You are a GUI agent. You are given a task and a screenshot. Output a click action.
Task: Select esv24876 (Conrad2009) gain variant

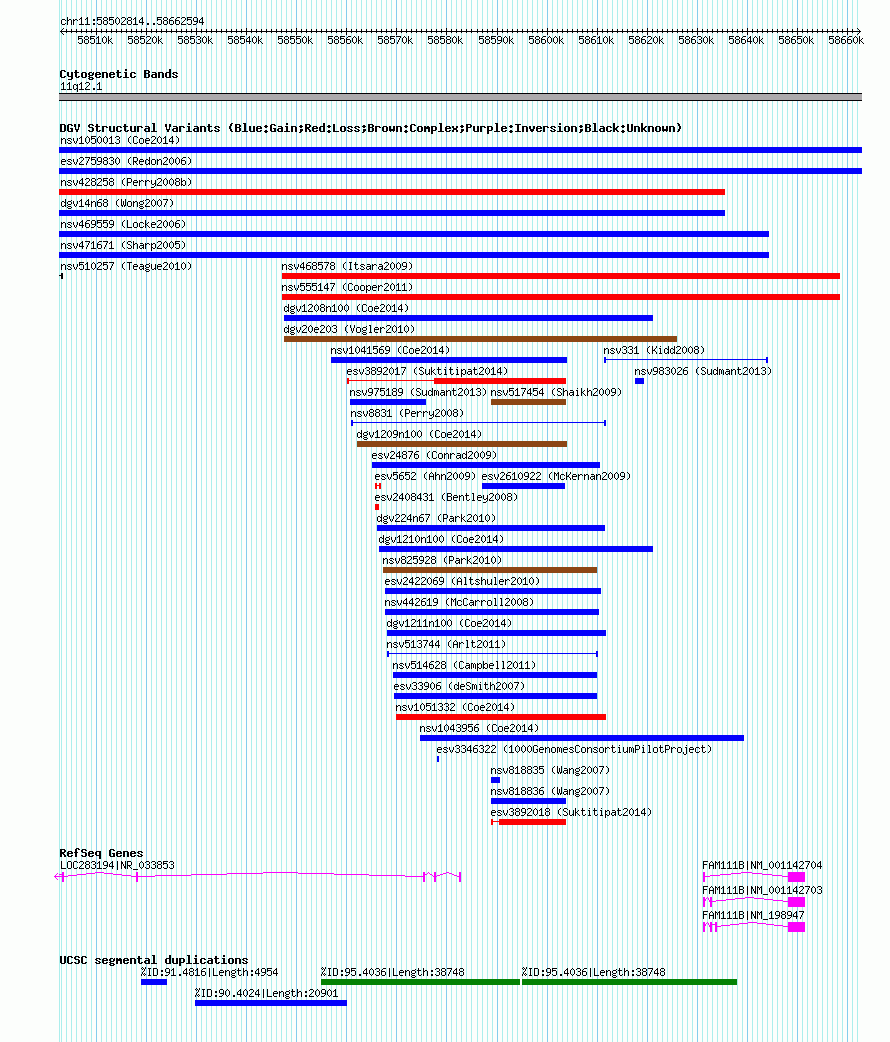tap(485, 465)
